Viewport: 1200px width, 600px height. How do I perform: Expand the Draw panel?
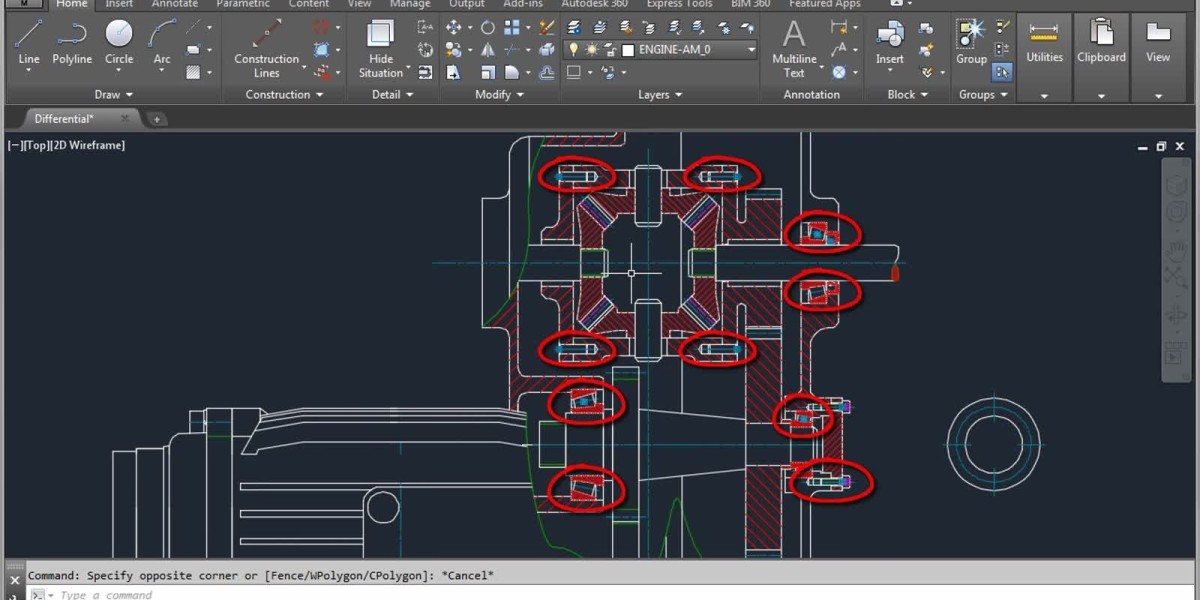[114, 95]
